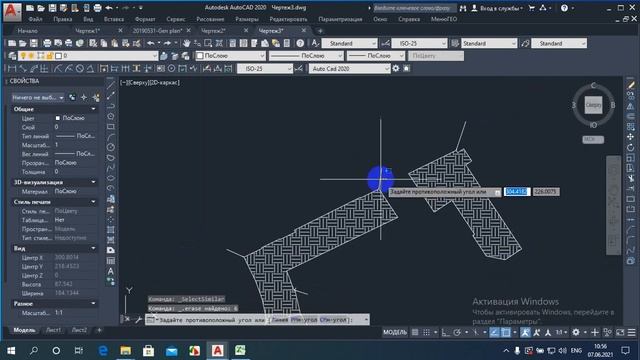Toggle object snap in status bar
640x360 pixels.
click(506, 333)
